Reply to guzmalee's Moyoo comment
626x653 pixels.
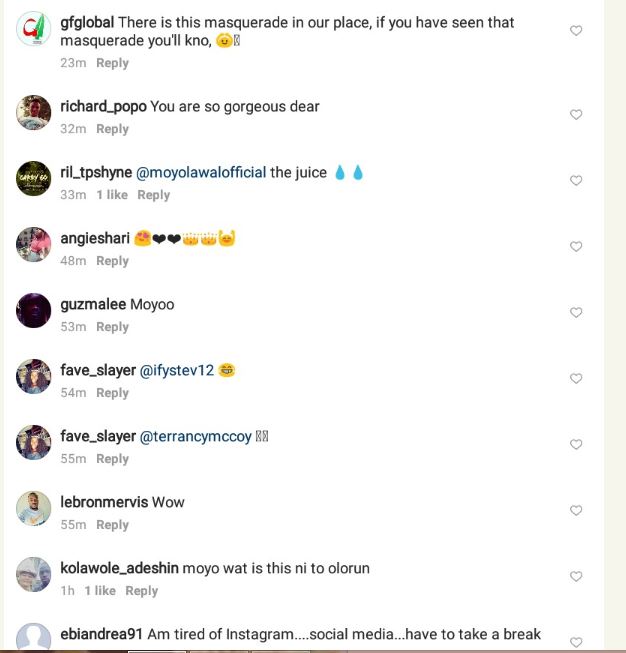click(x=112, y=327)
